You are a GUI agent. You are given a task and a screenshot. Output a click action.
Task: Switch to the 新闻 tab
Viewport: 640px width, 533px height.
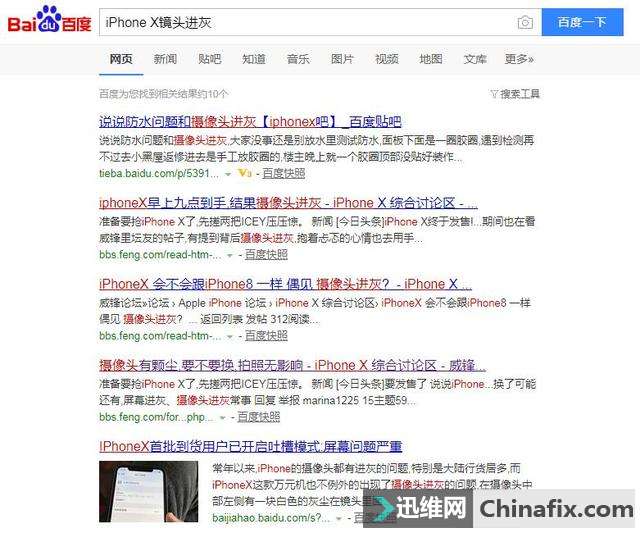[x=165, y=59]
